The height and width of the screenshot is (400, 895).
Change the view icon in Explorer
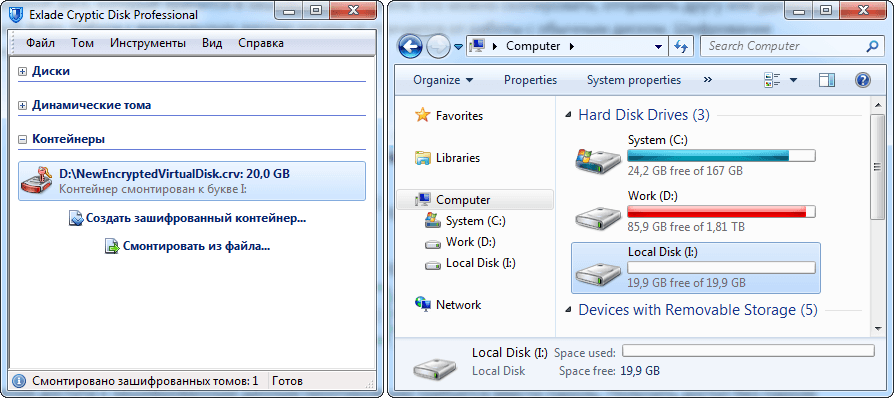click(772, 80)
